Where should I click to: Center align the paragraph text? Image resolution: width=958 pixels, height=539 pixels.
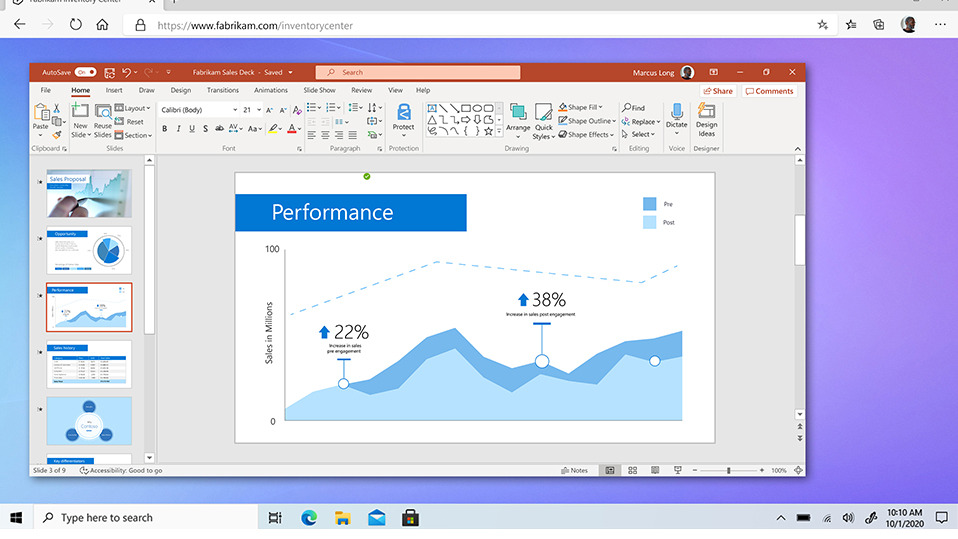[325, 135]
